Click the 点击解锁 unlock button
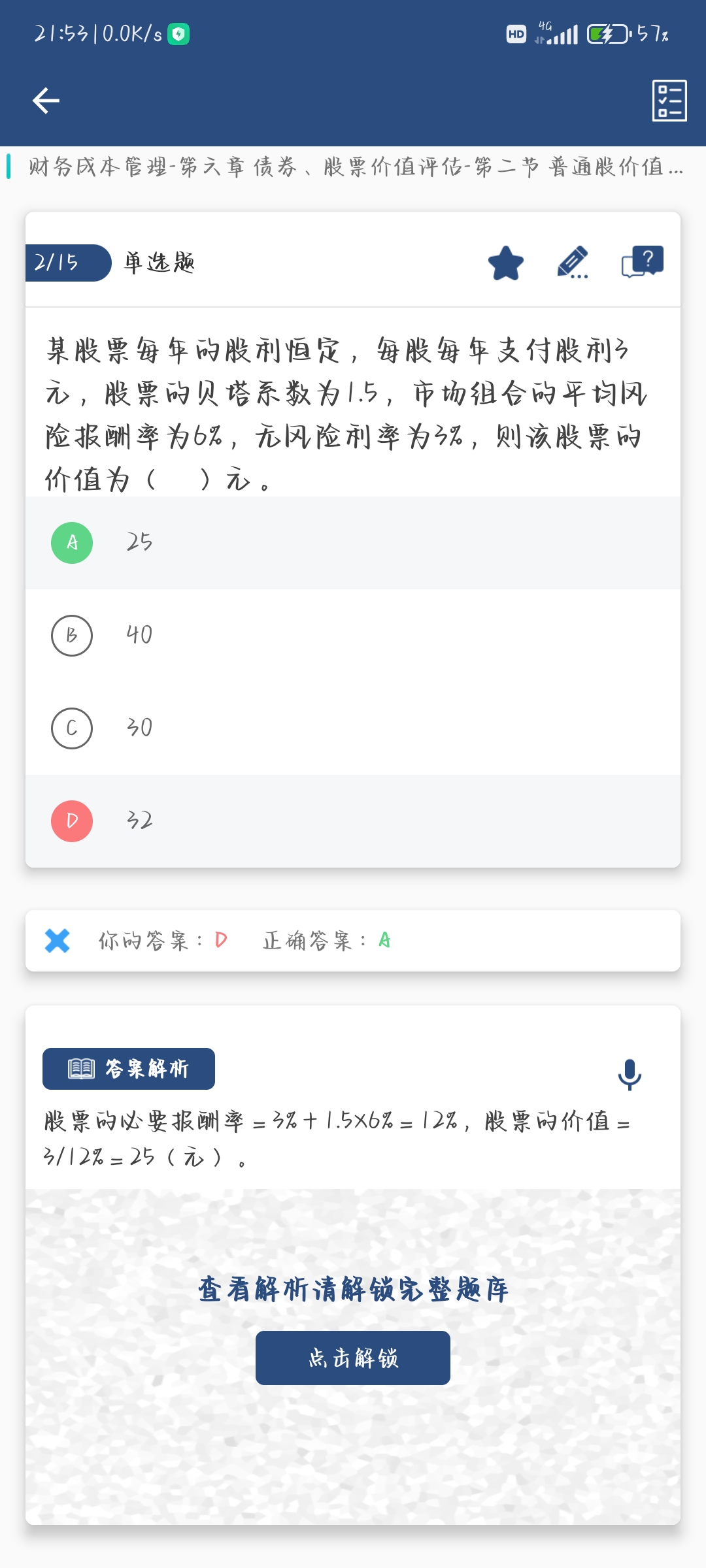 [353, 1358]
